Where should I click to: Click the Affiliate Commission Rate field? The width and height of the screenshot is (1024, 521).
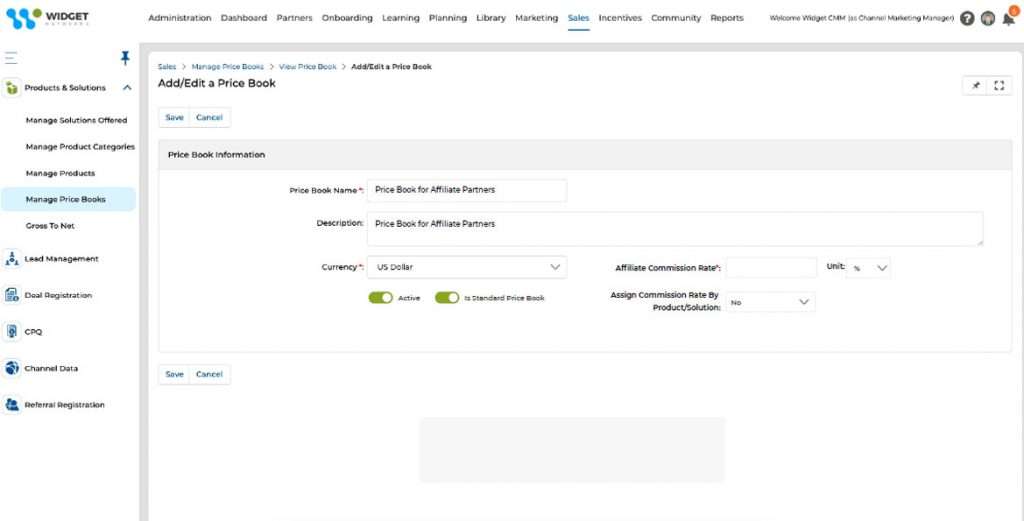pos(771,268)
